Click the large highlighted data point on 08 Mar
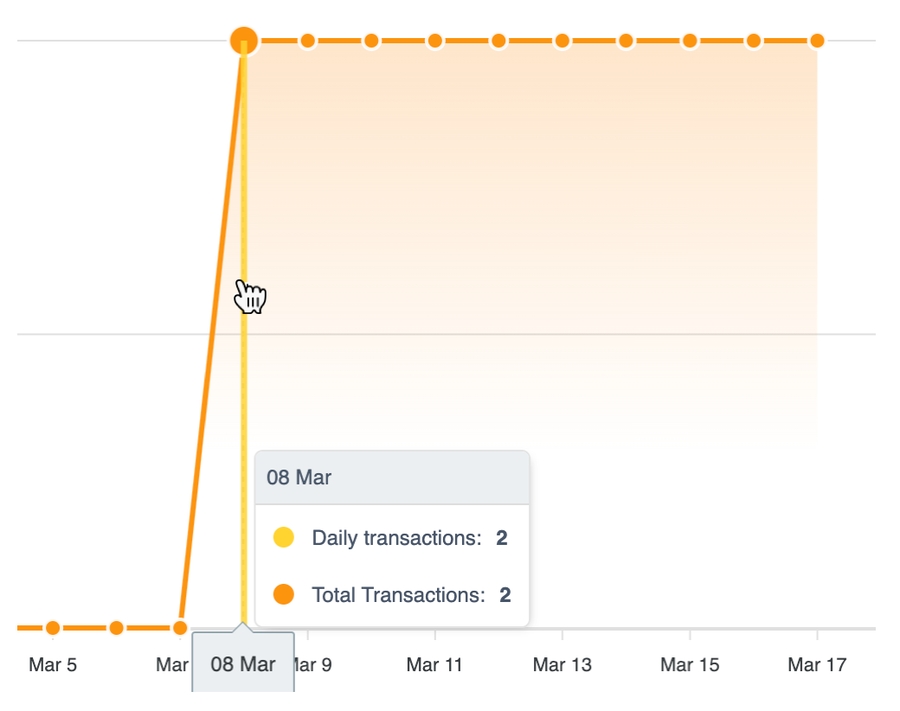The image size is (900, 711). (x=244, y=41)
